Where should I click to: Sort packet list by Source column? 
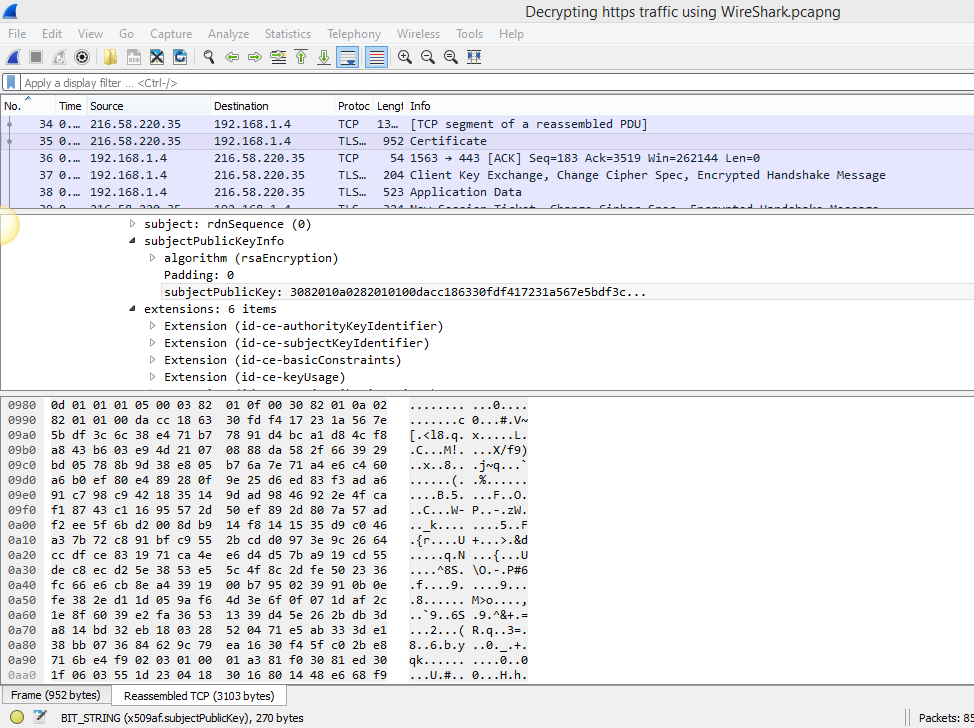coord(148,106)
